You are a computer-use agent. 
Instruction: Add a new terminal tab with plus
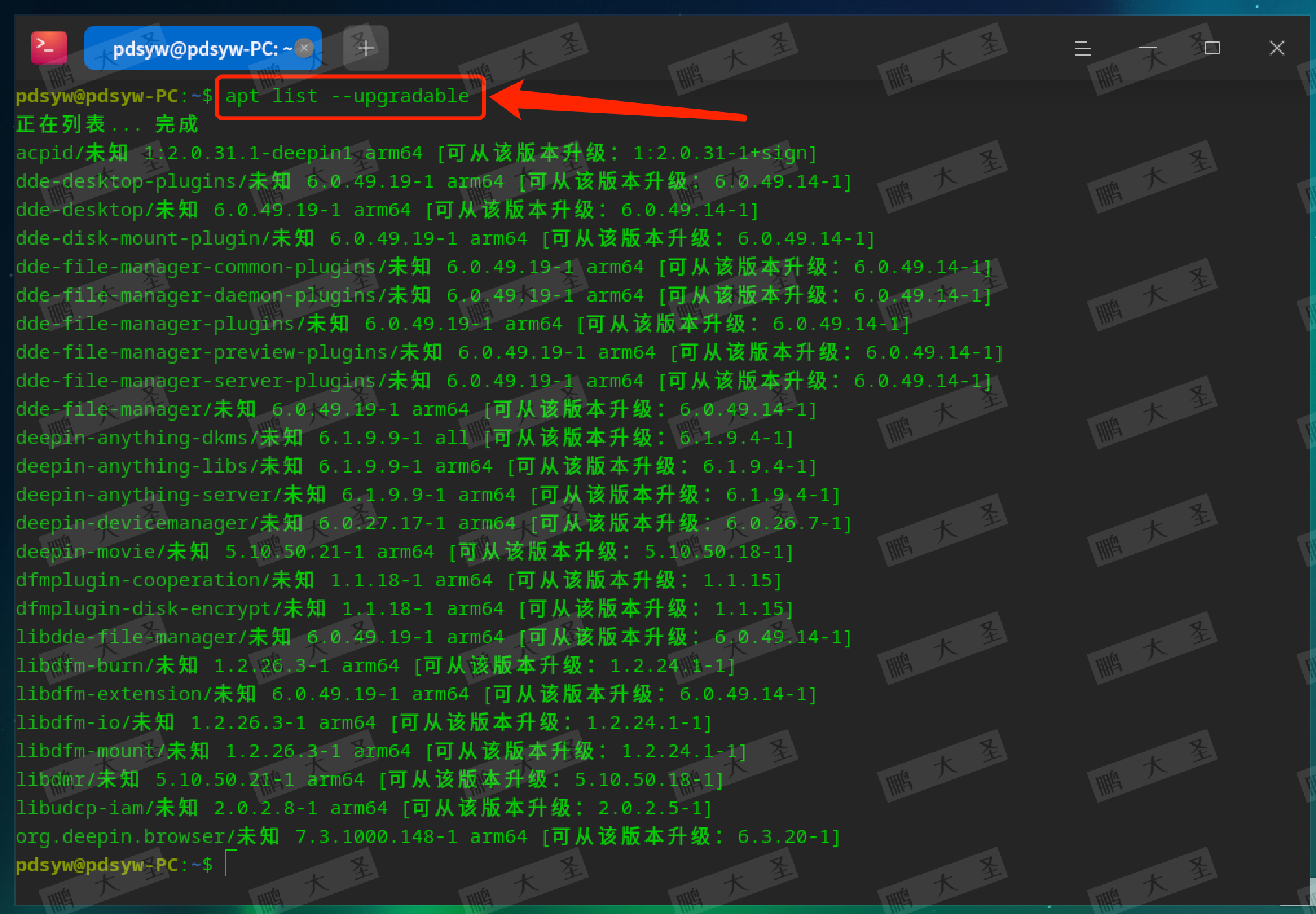point(366,48)
